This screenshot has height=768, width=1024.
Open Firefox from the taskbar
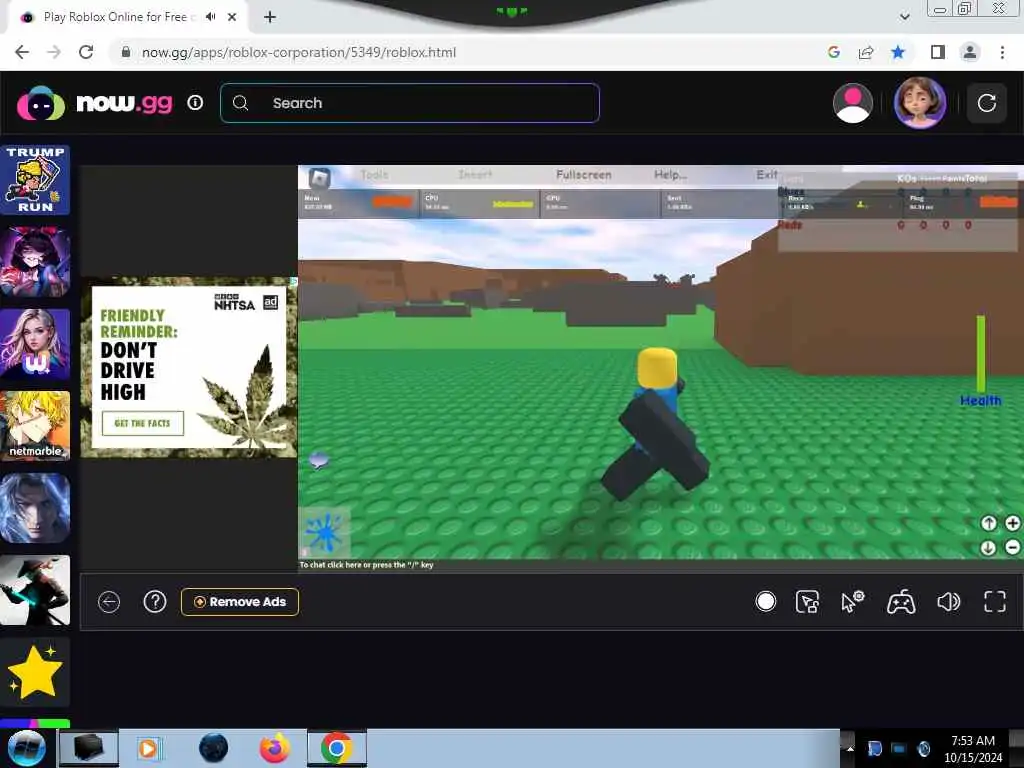coord(274,748)
